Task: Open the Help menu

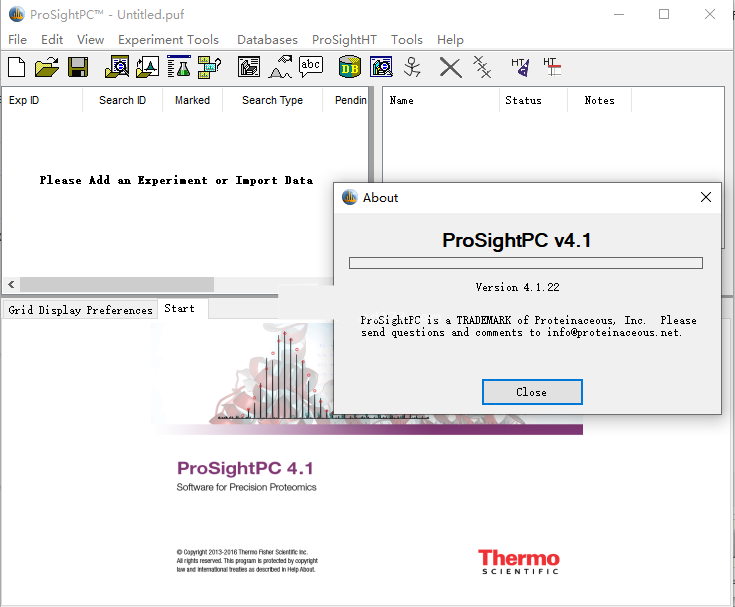Action: (x=450, y=40)
